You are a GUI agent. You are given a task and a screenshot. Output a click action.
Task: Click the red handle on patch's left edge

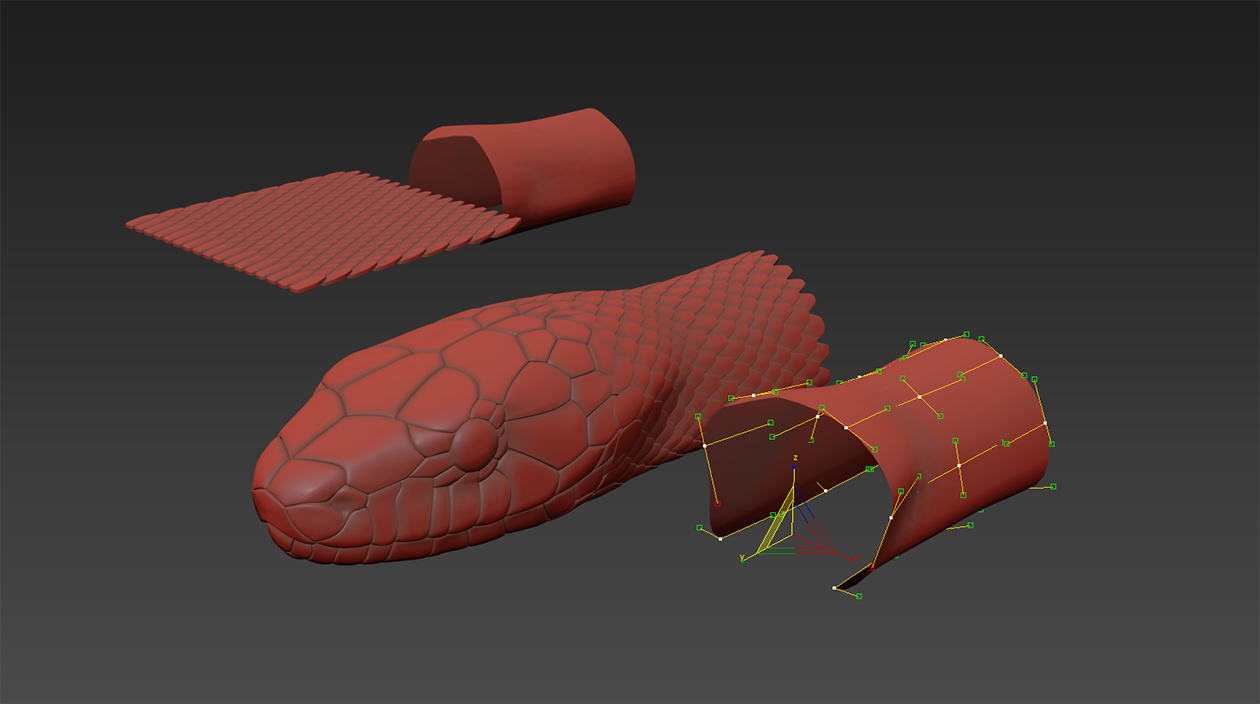(x=717, y=505)
